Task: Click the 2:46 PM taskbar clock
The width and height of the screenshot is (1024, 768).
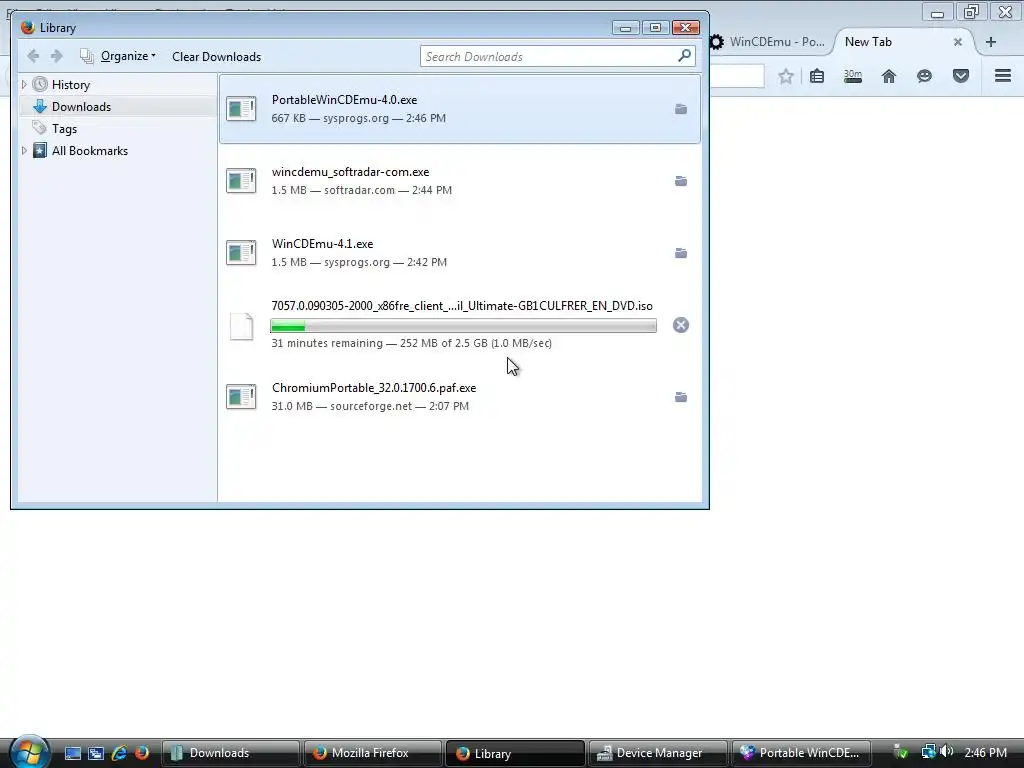Action: point(985,753)
